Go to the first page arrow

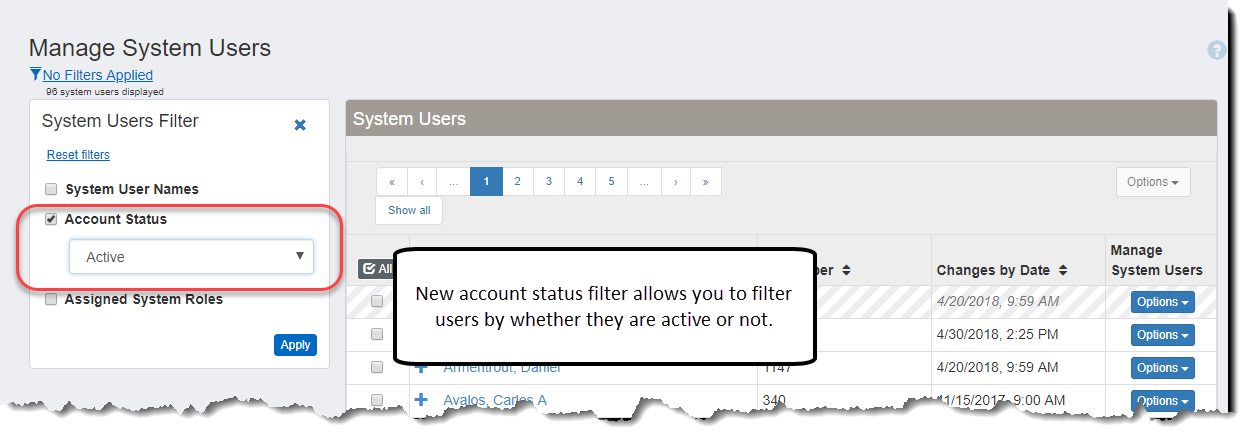tap(392, 182)
